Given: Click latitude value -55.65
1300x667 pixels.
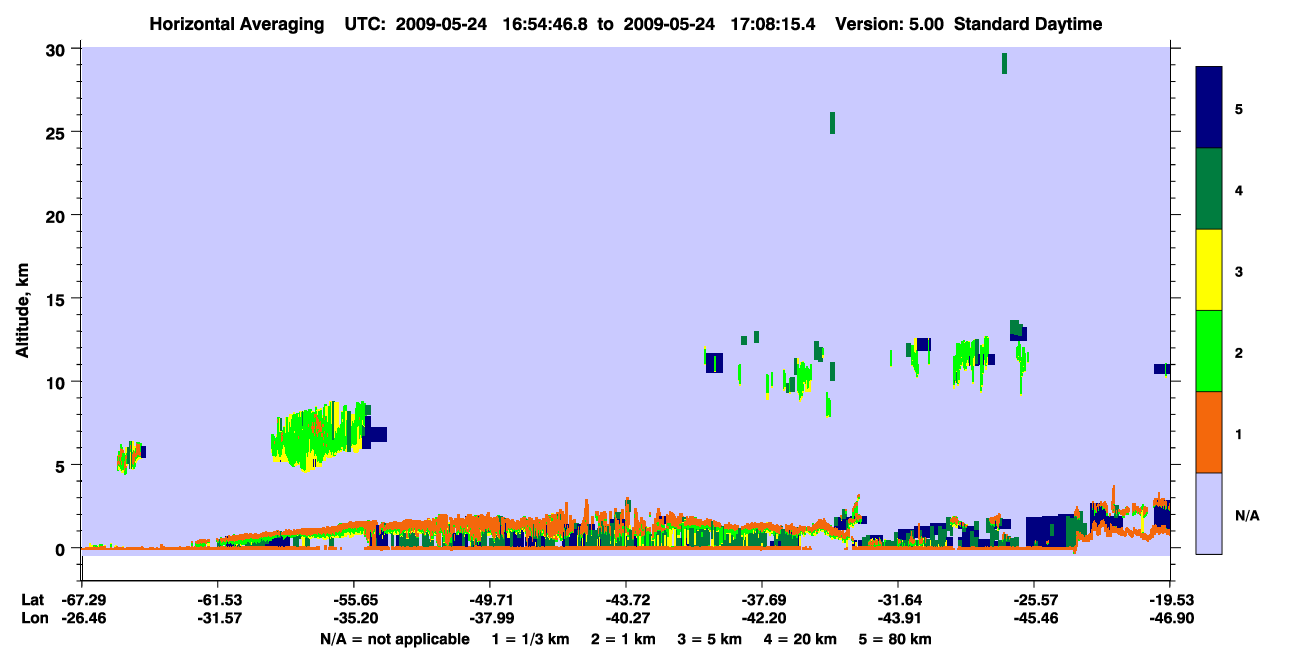Looking at the screenshot, I should (x=354, y=600).
